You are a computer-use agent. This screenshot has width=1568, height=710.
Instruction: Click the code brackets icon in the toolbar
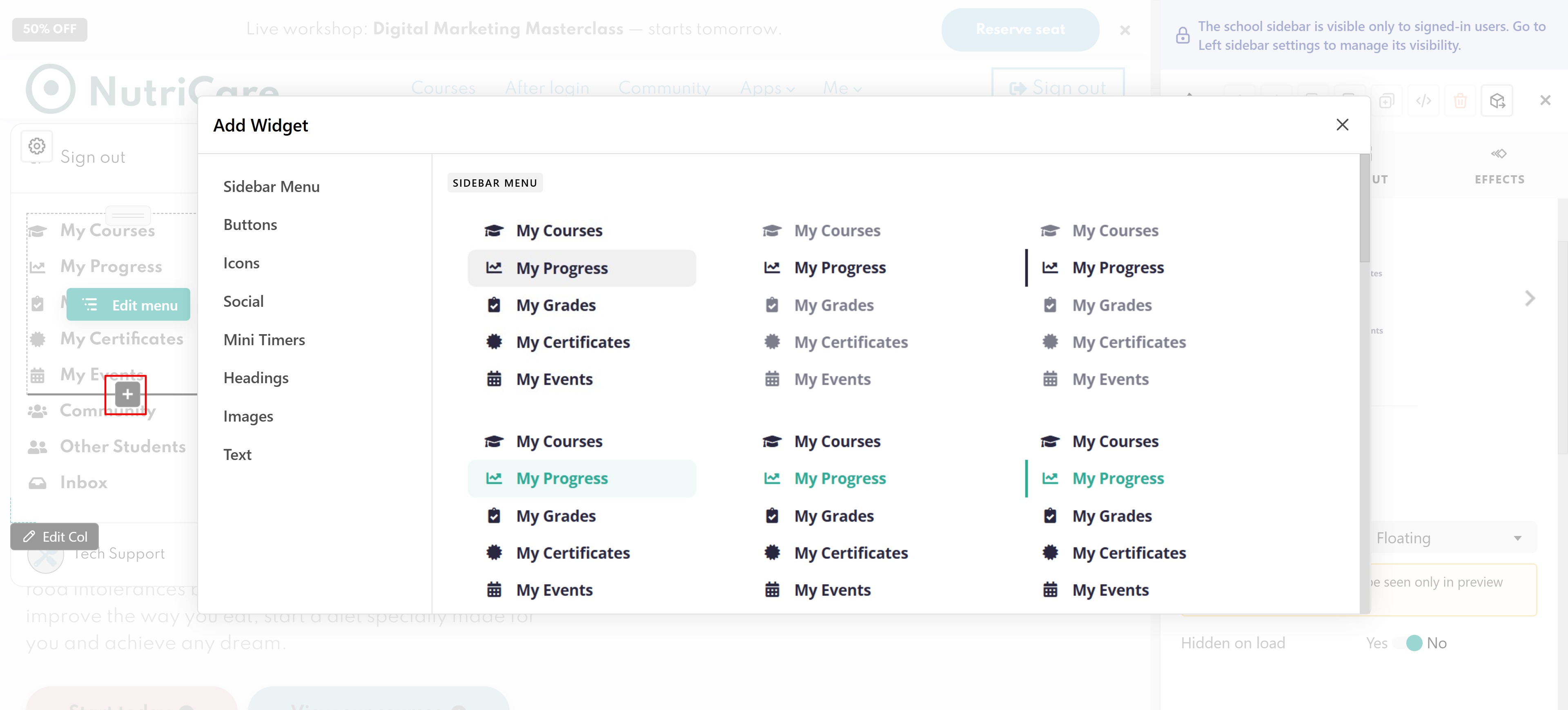(x=1423, y=100)
